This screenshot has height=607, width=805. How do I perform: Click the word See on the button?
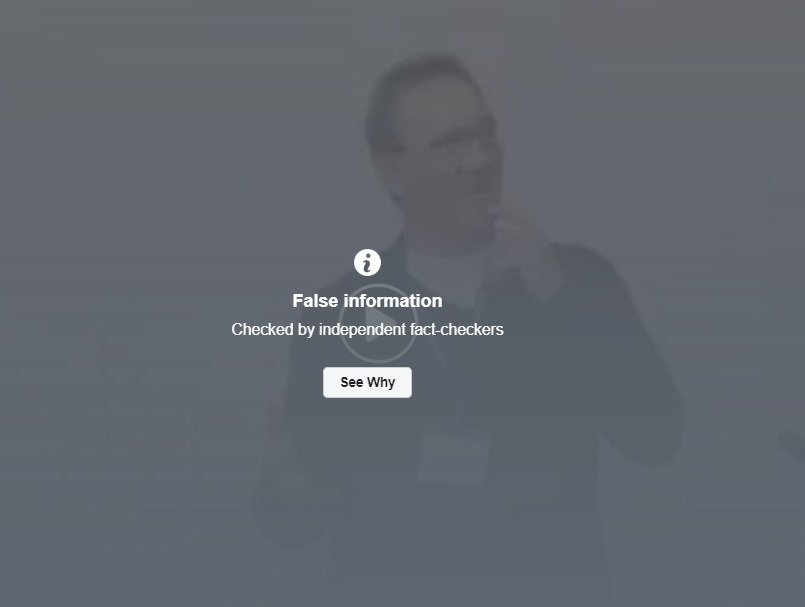pos(352,382)
